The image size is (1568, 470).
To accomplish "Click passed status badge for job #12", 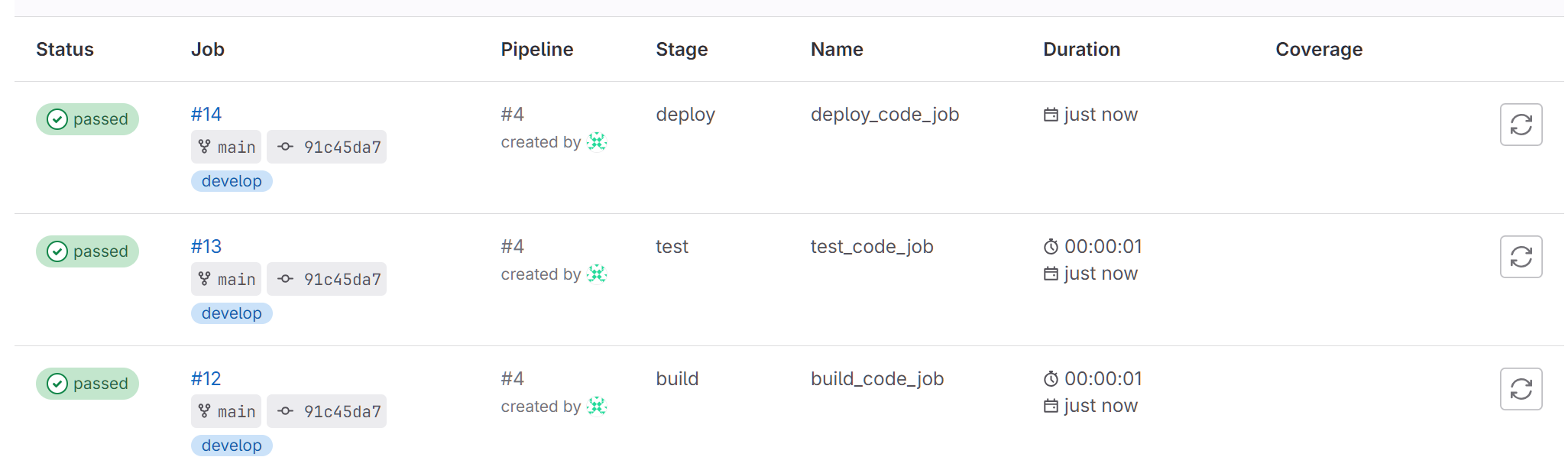I will click(87, 384).
